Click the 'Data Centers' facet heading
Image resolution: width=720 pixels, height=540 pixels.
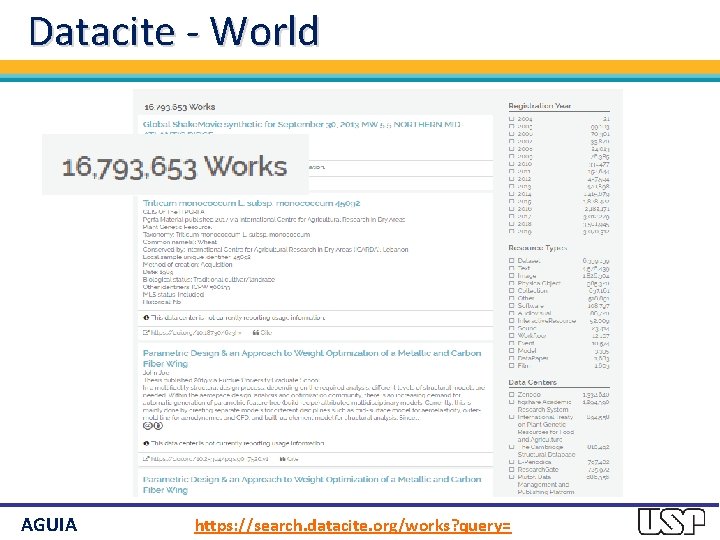pyautogui.click(x=532, y=382)
